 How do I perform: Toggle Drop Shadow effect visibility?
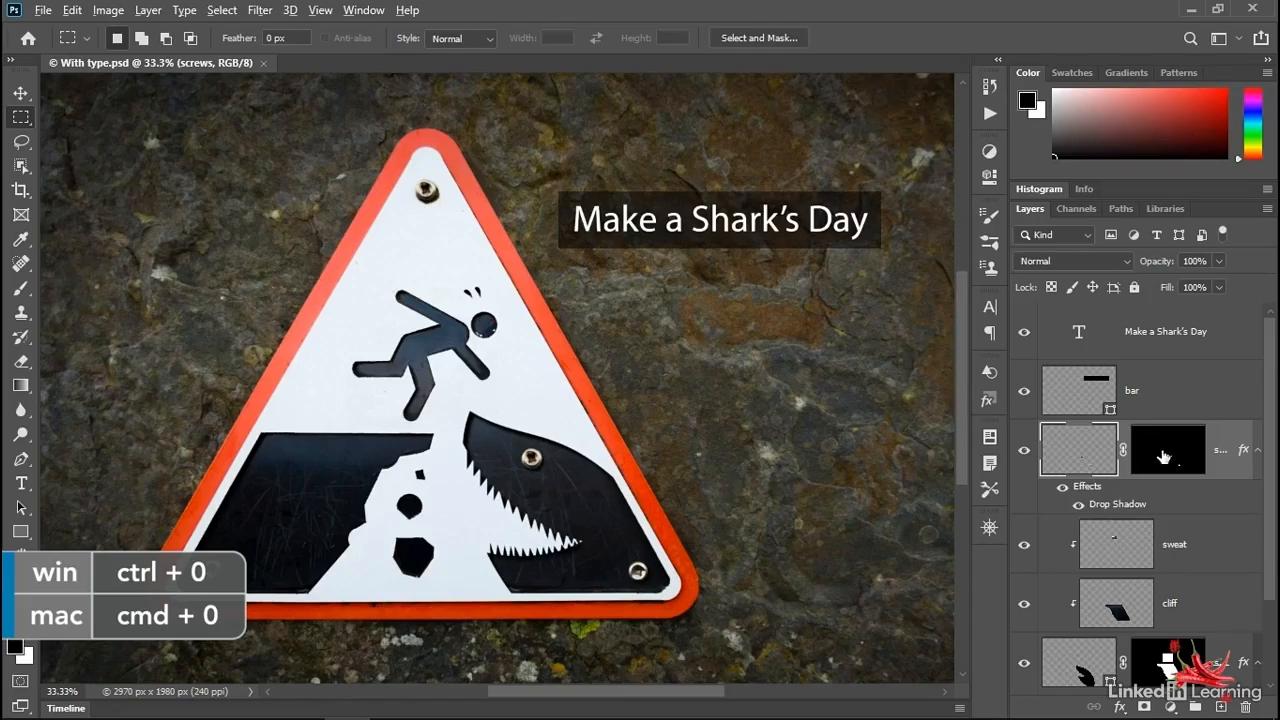[x=1078, y=505]
